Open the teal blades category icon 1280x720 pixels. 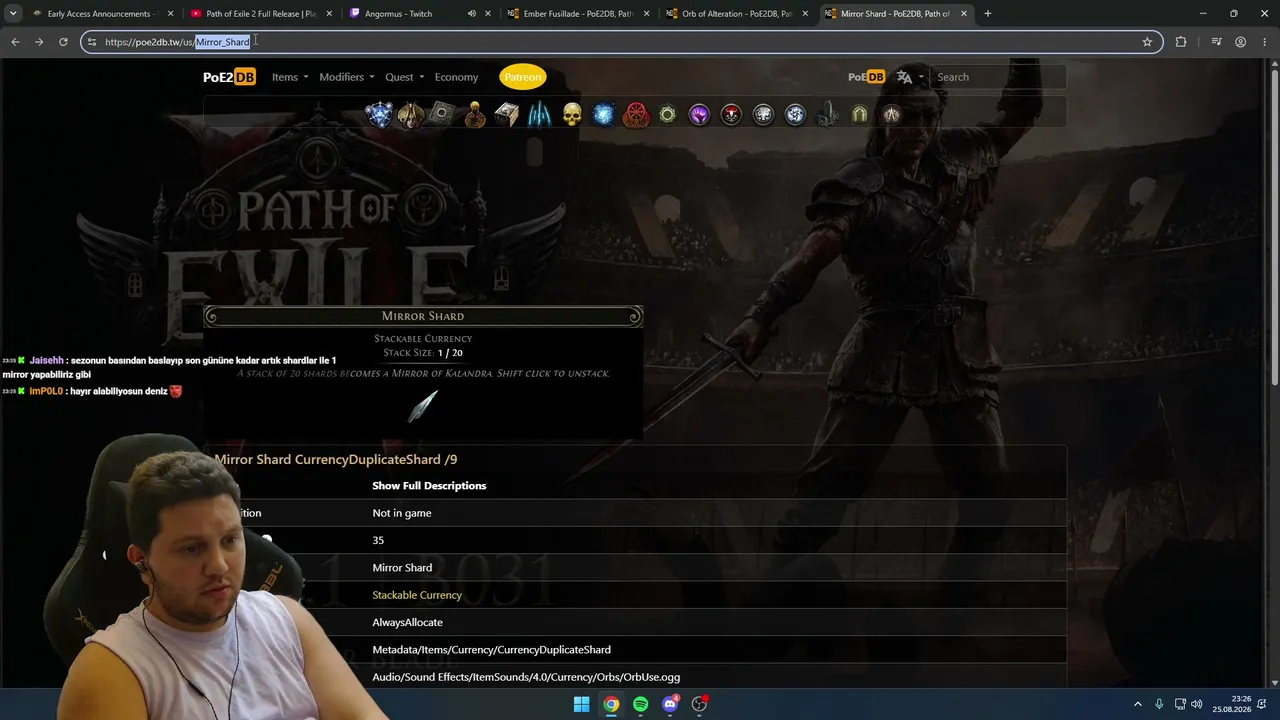tap(539, 115)
